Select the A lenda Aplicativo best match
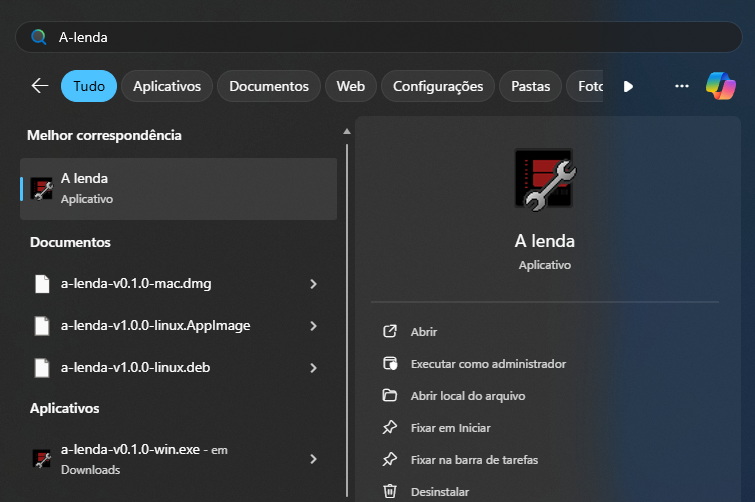This screenshot has width=755, height=502. click(178, 189)
